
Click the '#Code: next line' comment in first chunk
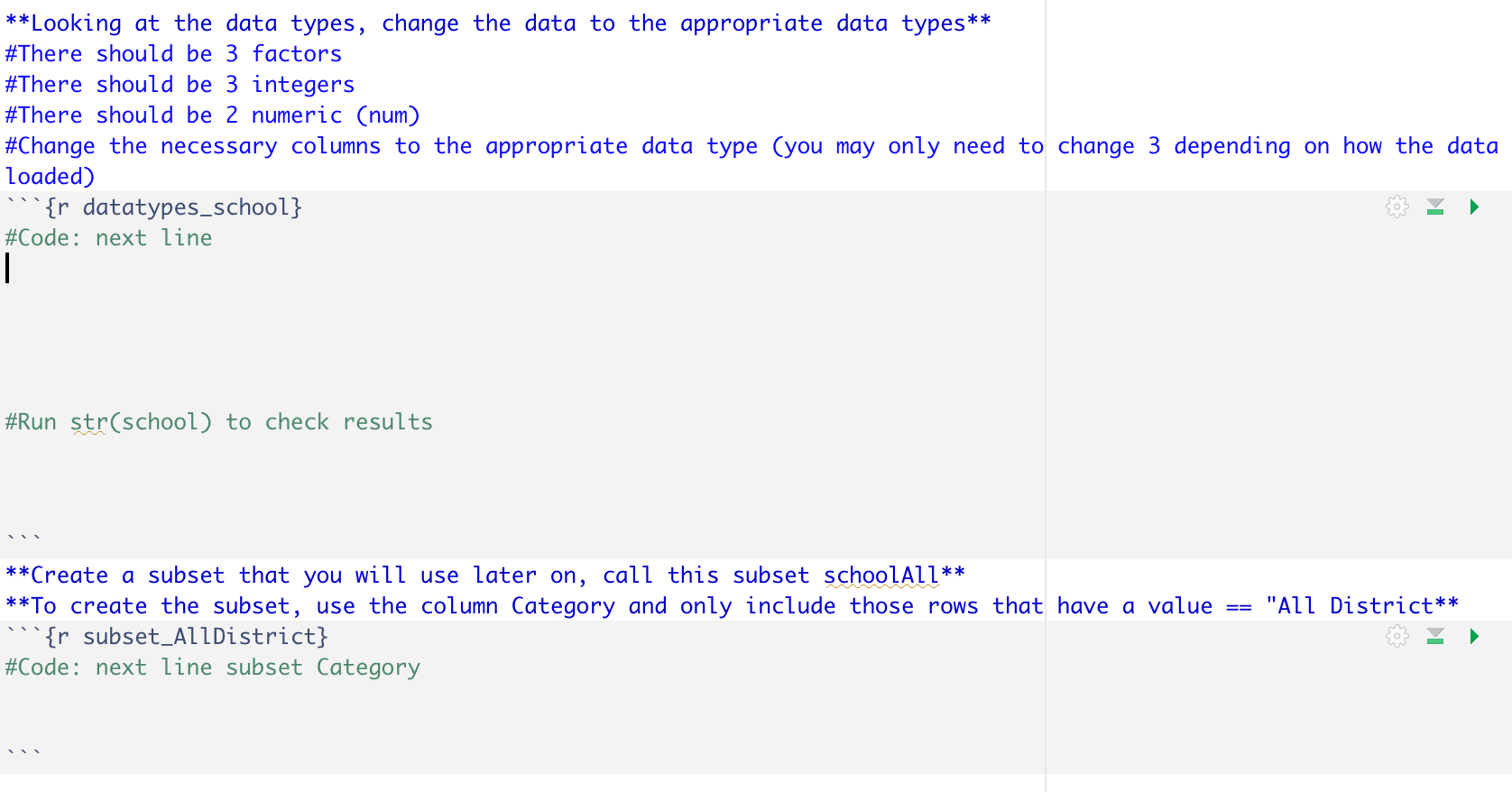coord(108,237)
